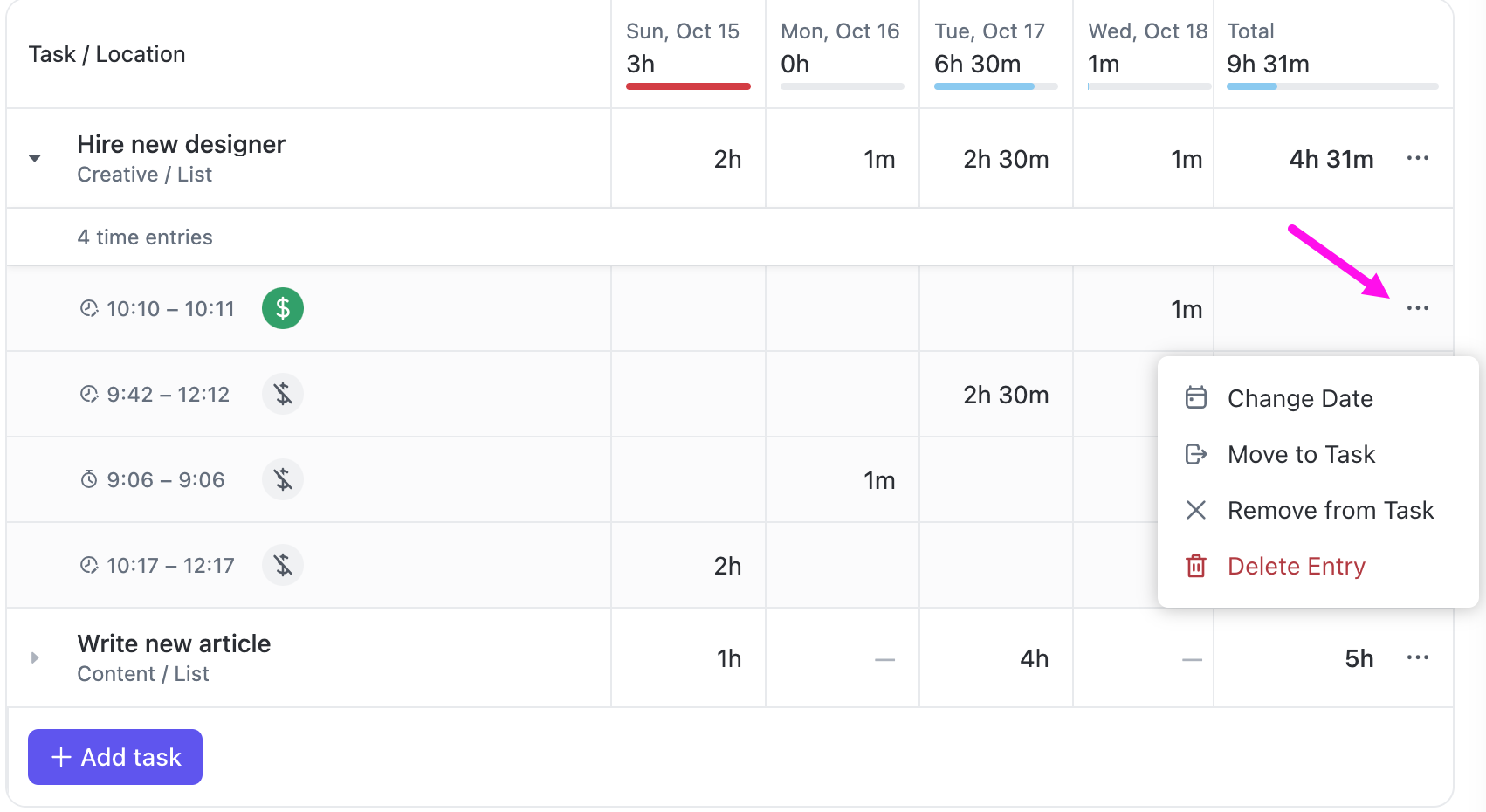Expand the Write new article task

[x=35, y=657]
